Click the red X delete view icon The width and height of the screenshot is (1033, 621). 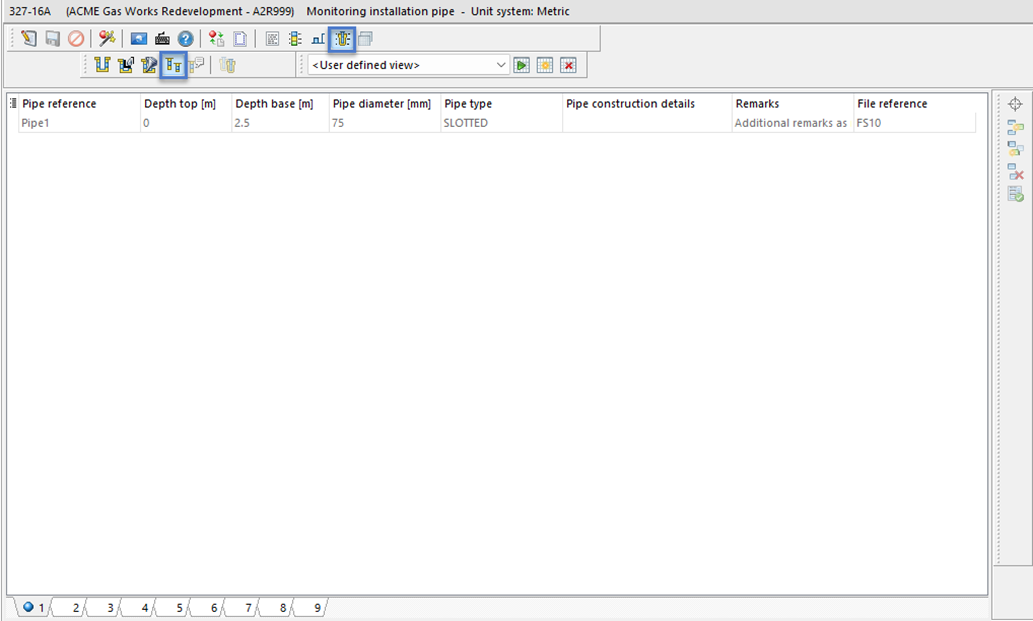pos(568,65)
